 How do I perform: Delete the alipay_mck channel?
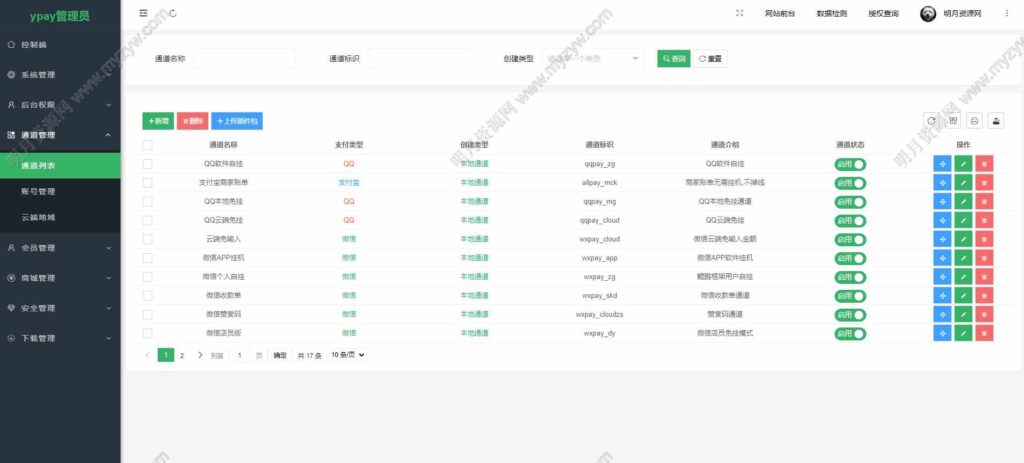point(984,183)
